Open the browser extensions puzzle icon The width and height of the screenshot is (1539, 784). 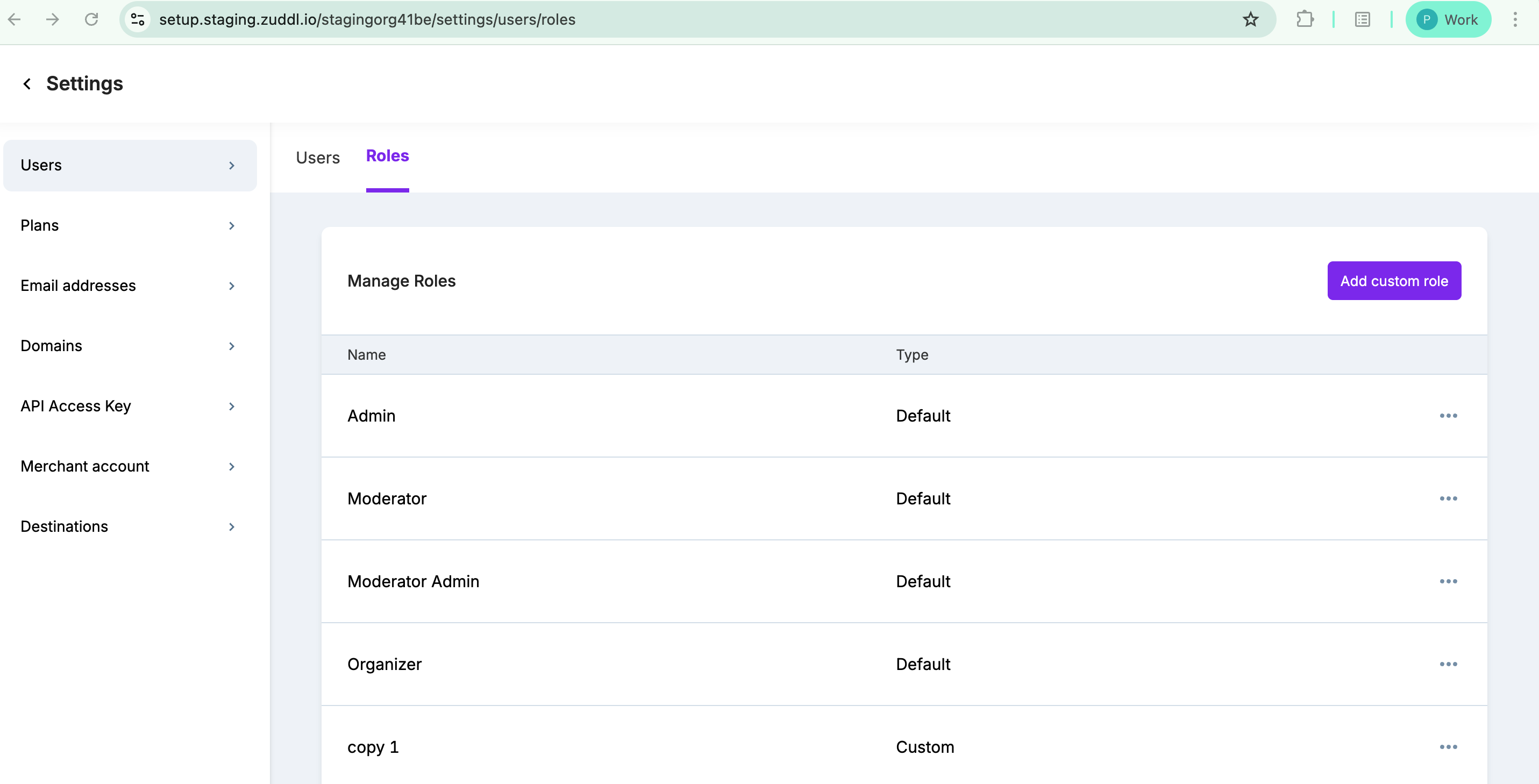pos(1305,20)
